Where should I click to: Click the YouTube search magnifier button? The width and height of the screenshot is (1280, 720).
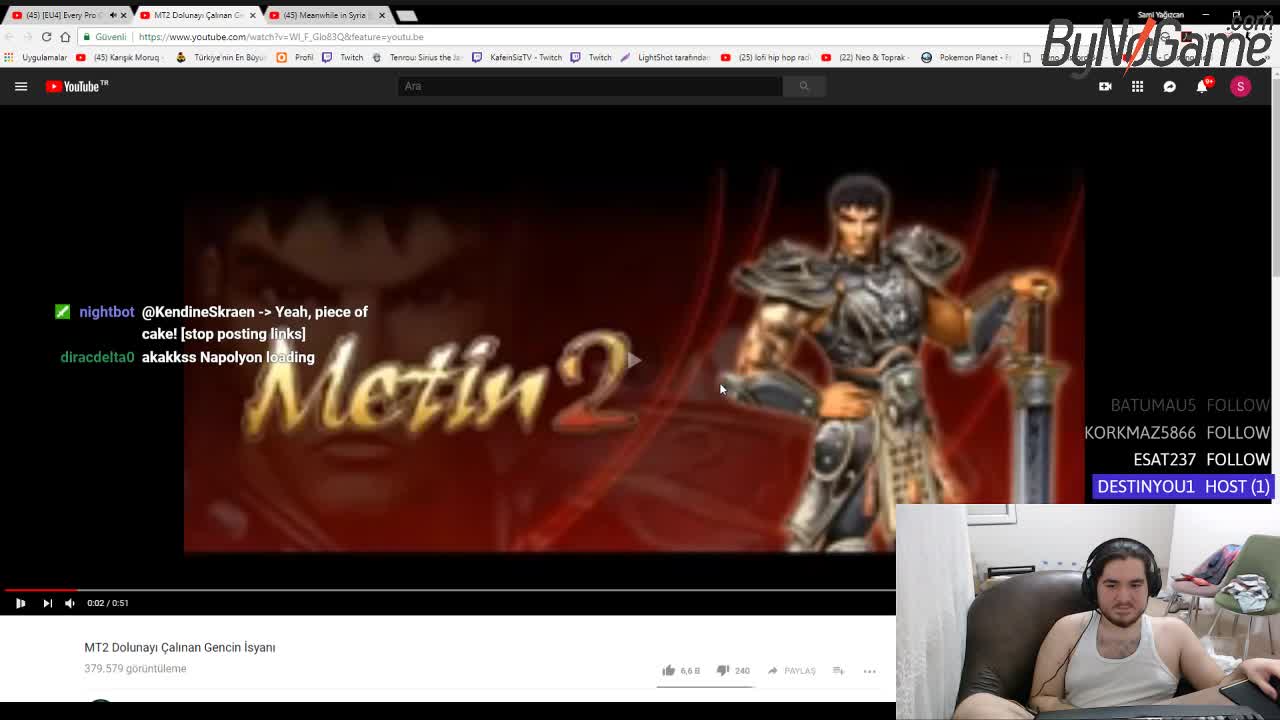(804, 86)
